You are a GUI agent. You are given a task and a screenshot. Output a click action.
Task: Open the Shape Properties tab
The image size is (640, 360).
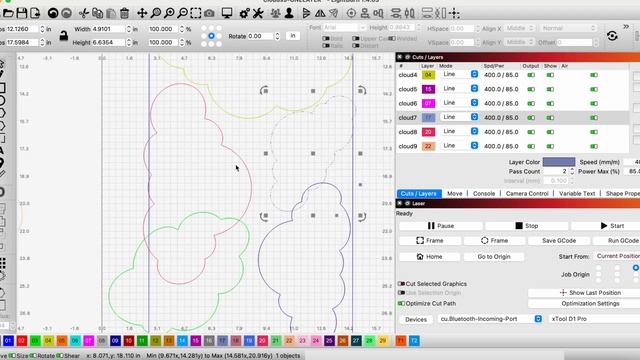click(x=622, y=193)
